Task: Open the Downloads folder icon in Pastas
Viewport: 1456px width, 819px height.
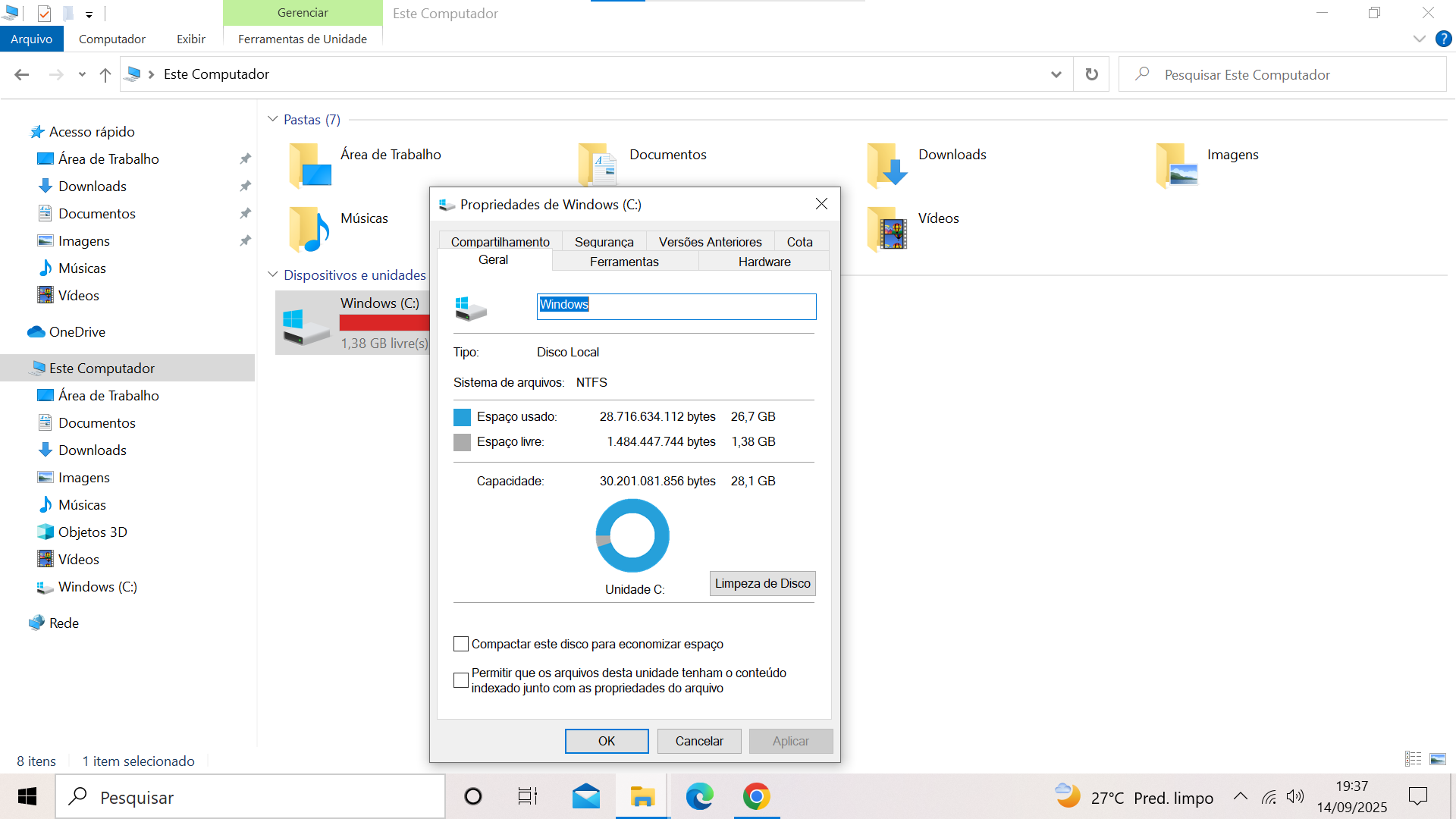Action: pos(887,165)
